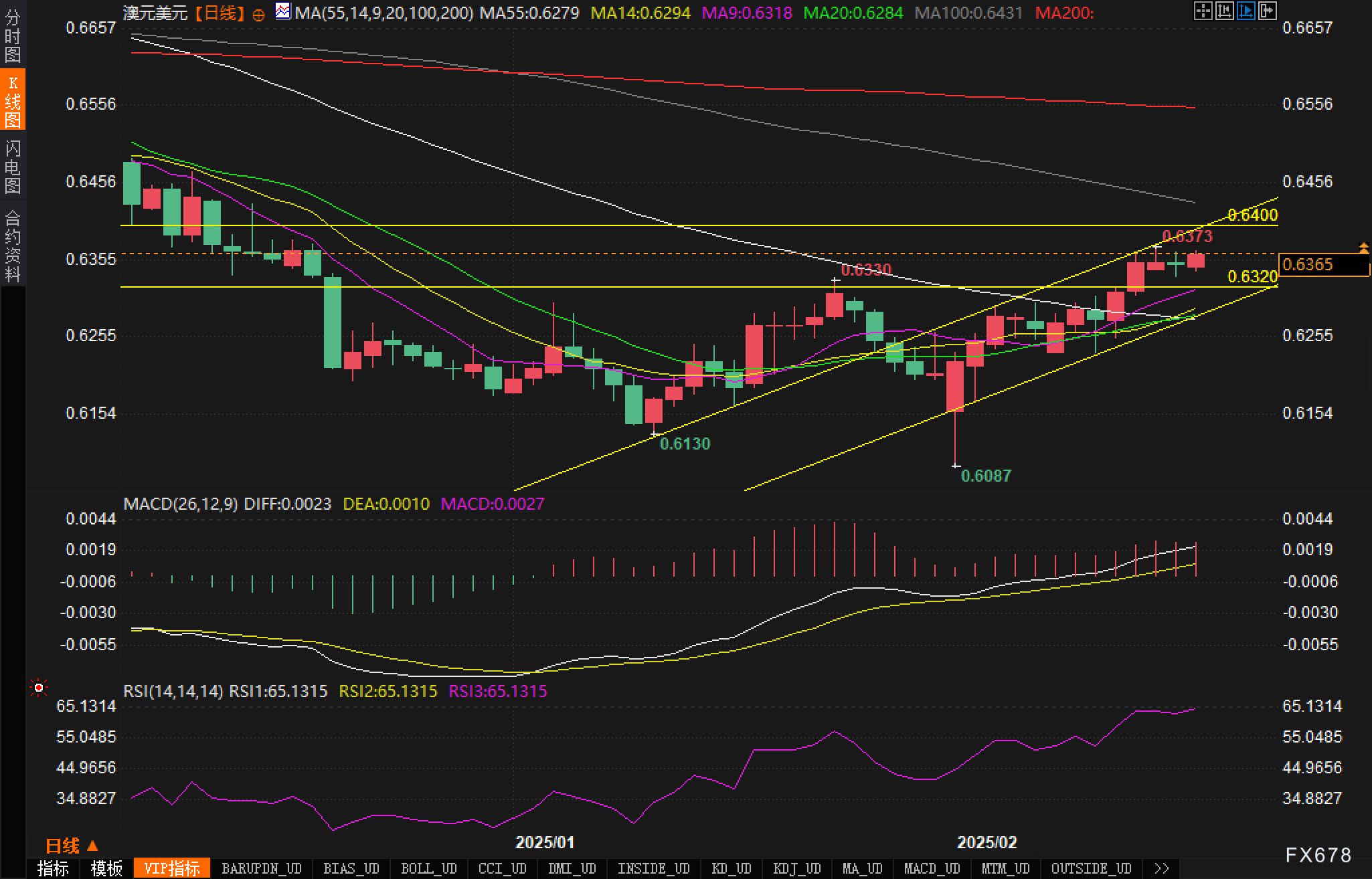Click the second chart-mode icon at top right
Screen dimensions: 1372x879
(1224, 11)
